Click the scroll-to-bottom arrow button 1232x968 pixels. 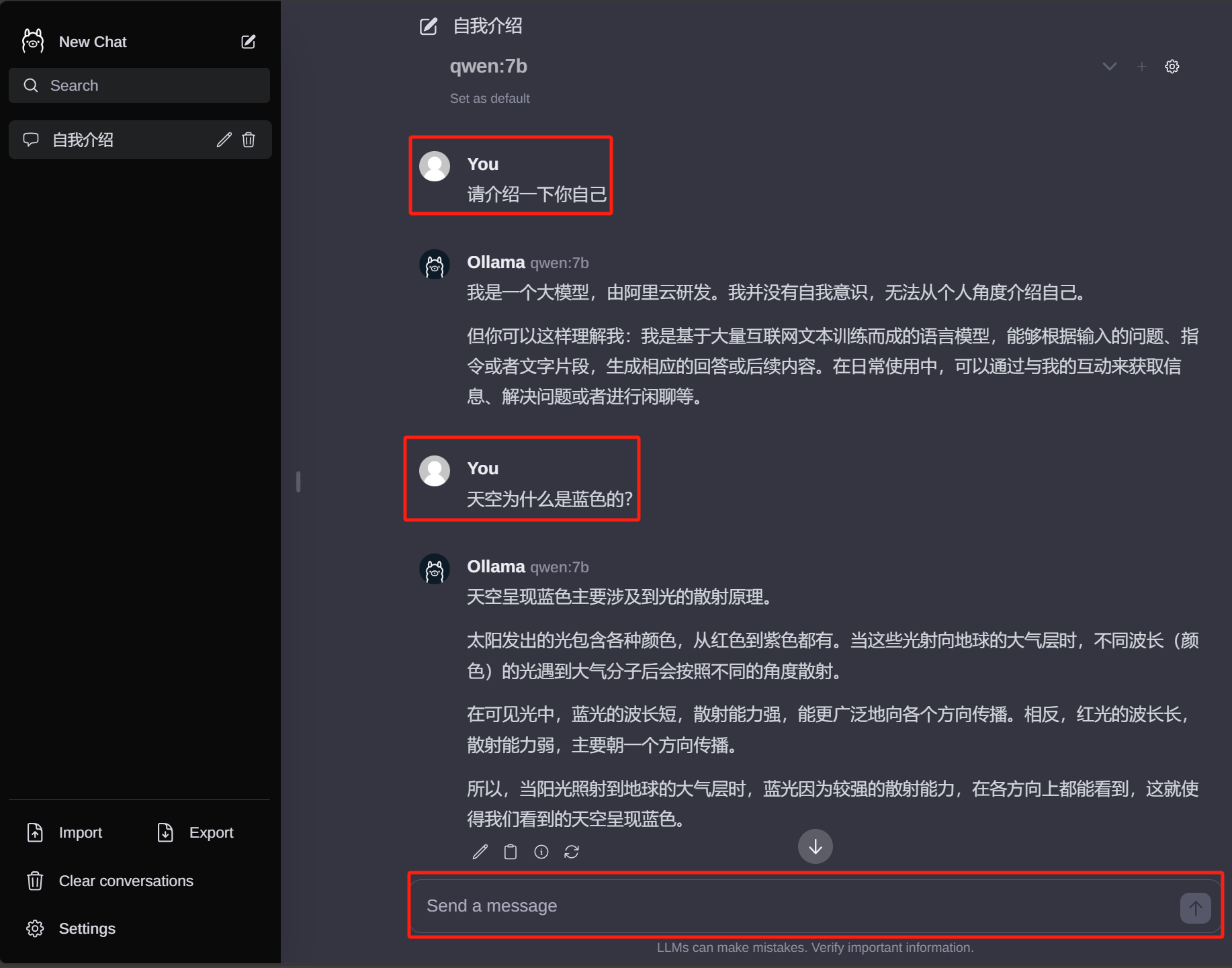815,846
